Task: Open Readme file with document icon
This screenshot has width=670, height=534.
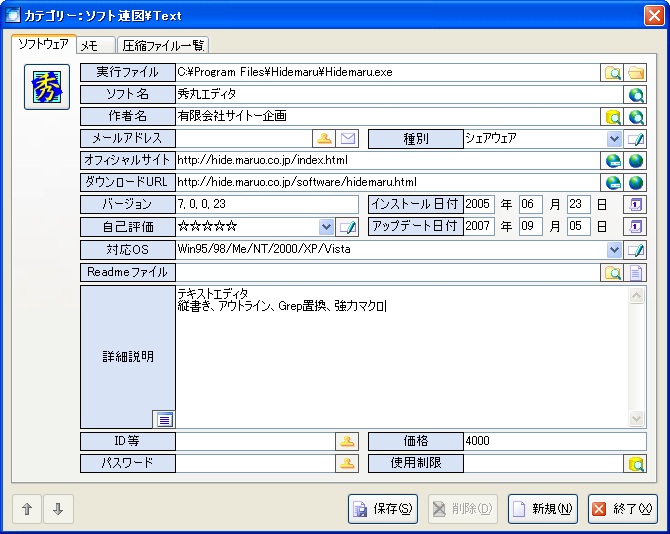Action: point(635,273)
